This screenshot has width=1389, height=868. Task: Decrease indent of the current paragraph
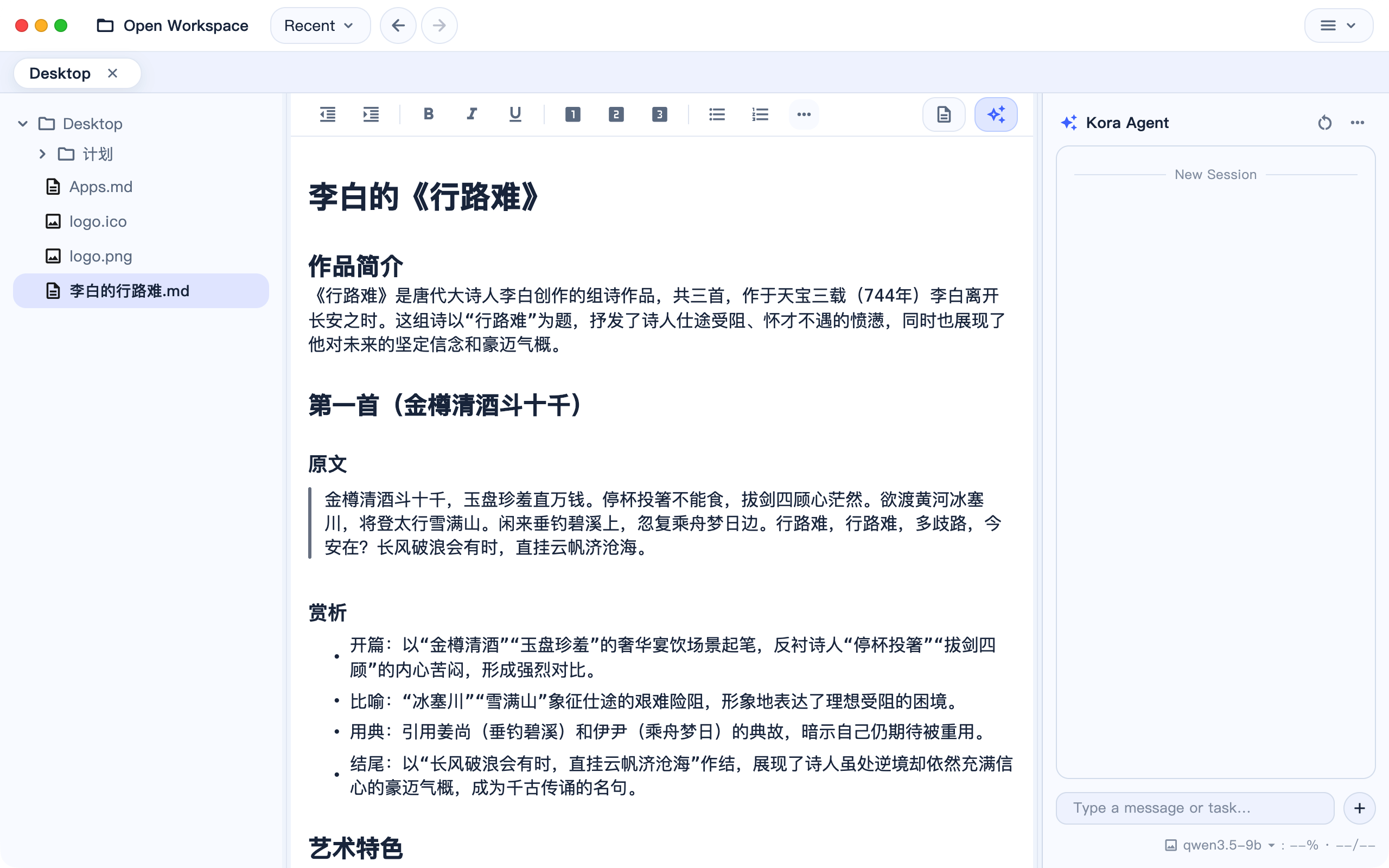[x=328, y=114]
